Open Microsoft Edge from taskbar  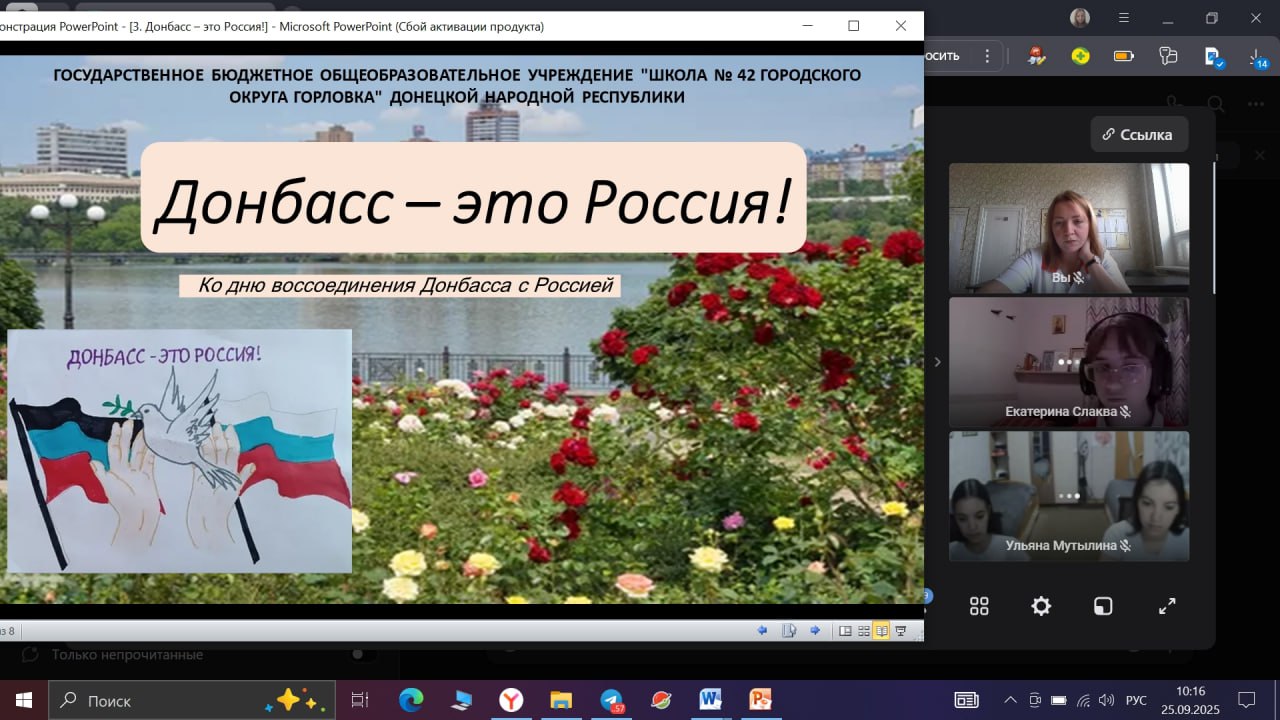pos(411,700)
